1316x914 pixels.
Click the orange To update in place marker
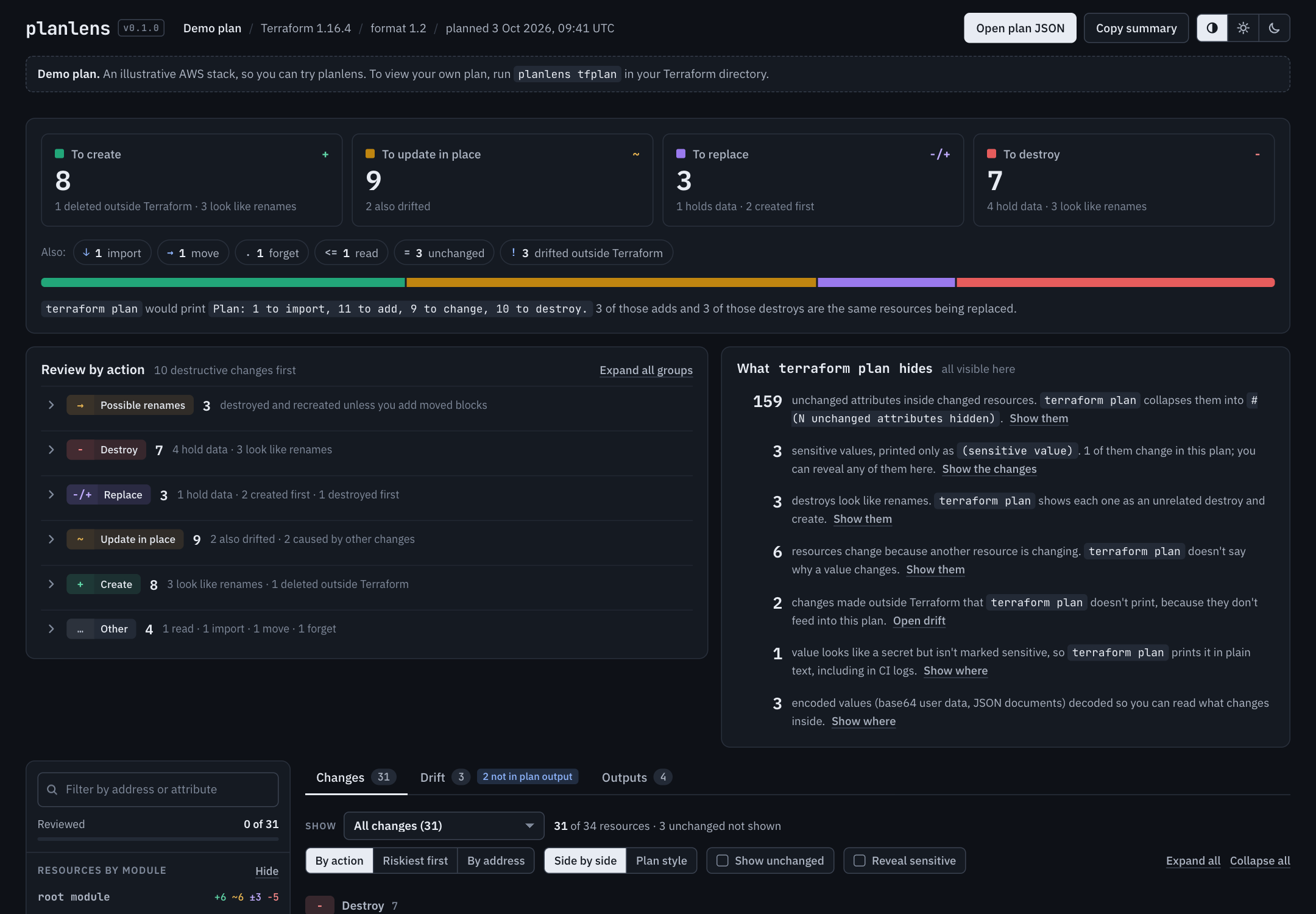click(x=370, y=154)
